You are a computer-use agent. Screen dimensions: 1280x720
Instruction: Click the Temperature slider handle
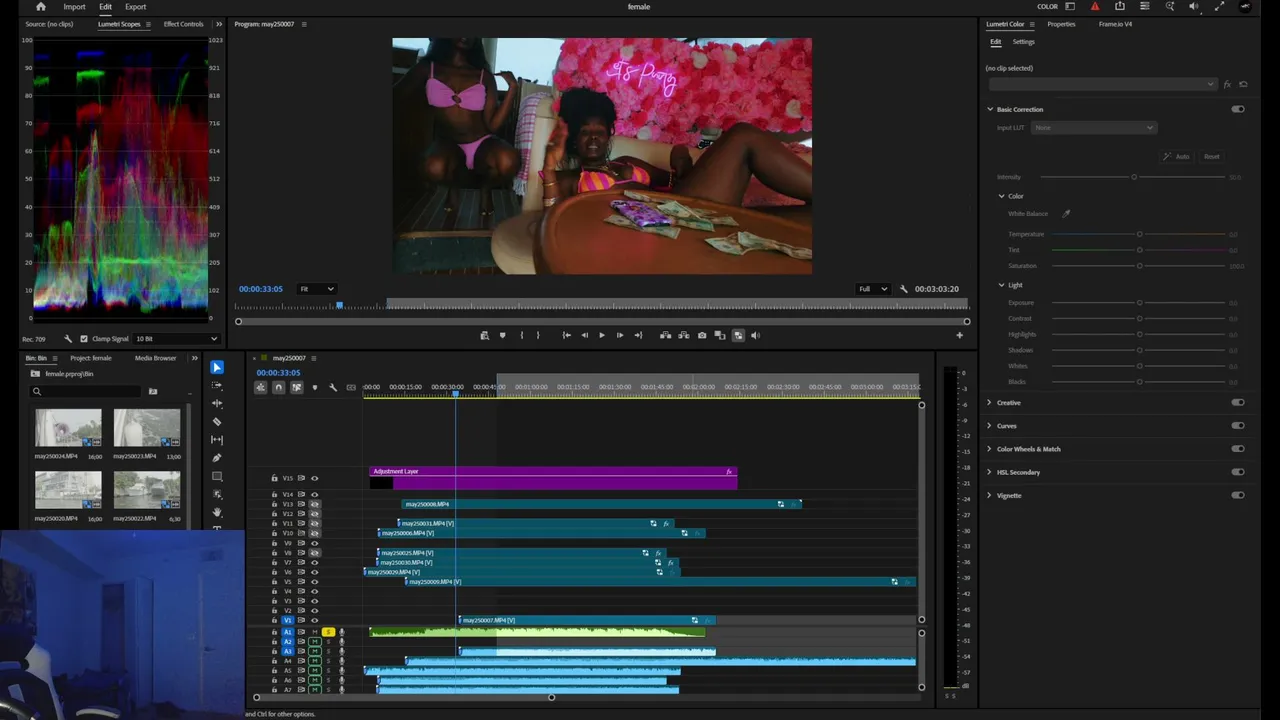[1139, 234]
